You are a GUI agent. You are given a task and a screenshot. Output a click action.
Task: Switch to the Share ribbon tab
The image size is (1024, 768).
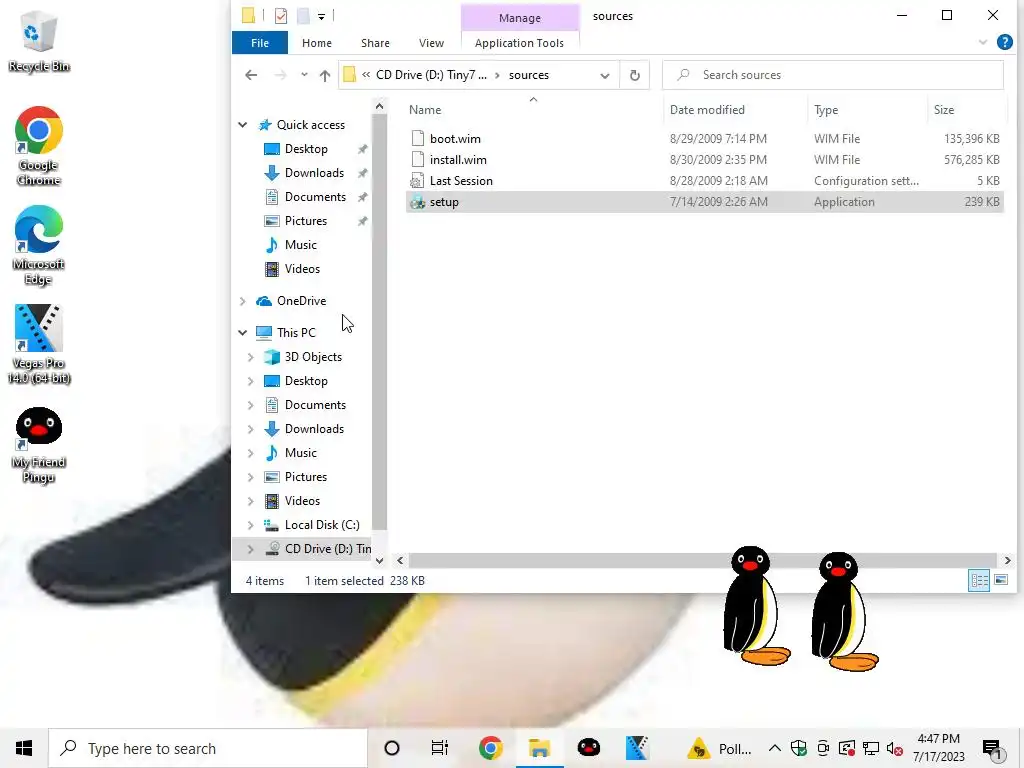pos(376,43)
